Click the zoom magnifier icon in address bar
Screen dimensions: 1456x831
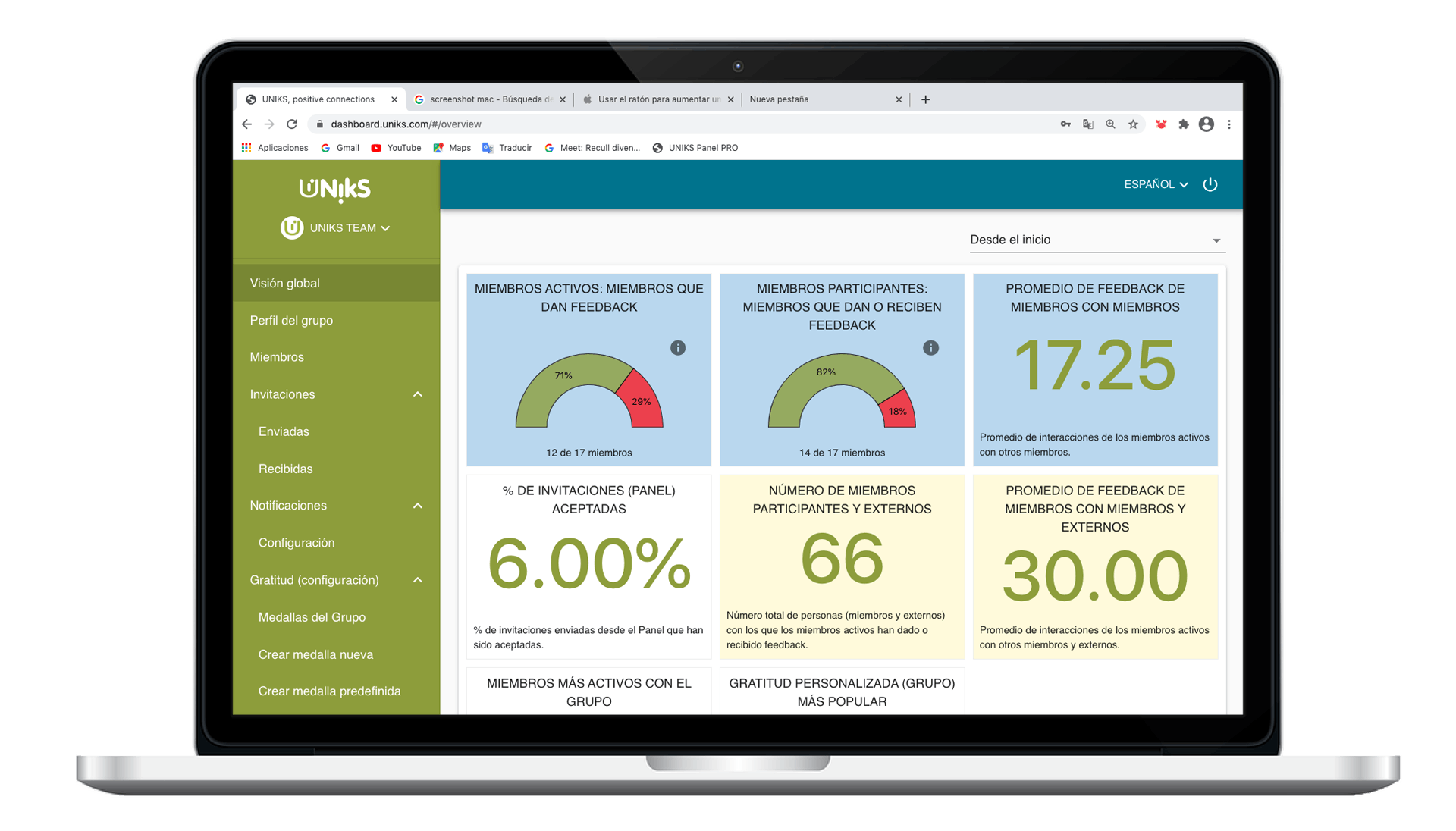1110,124
